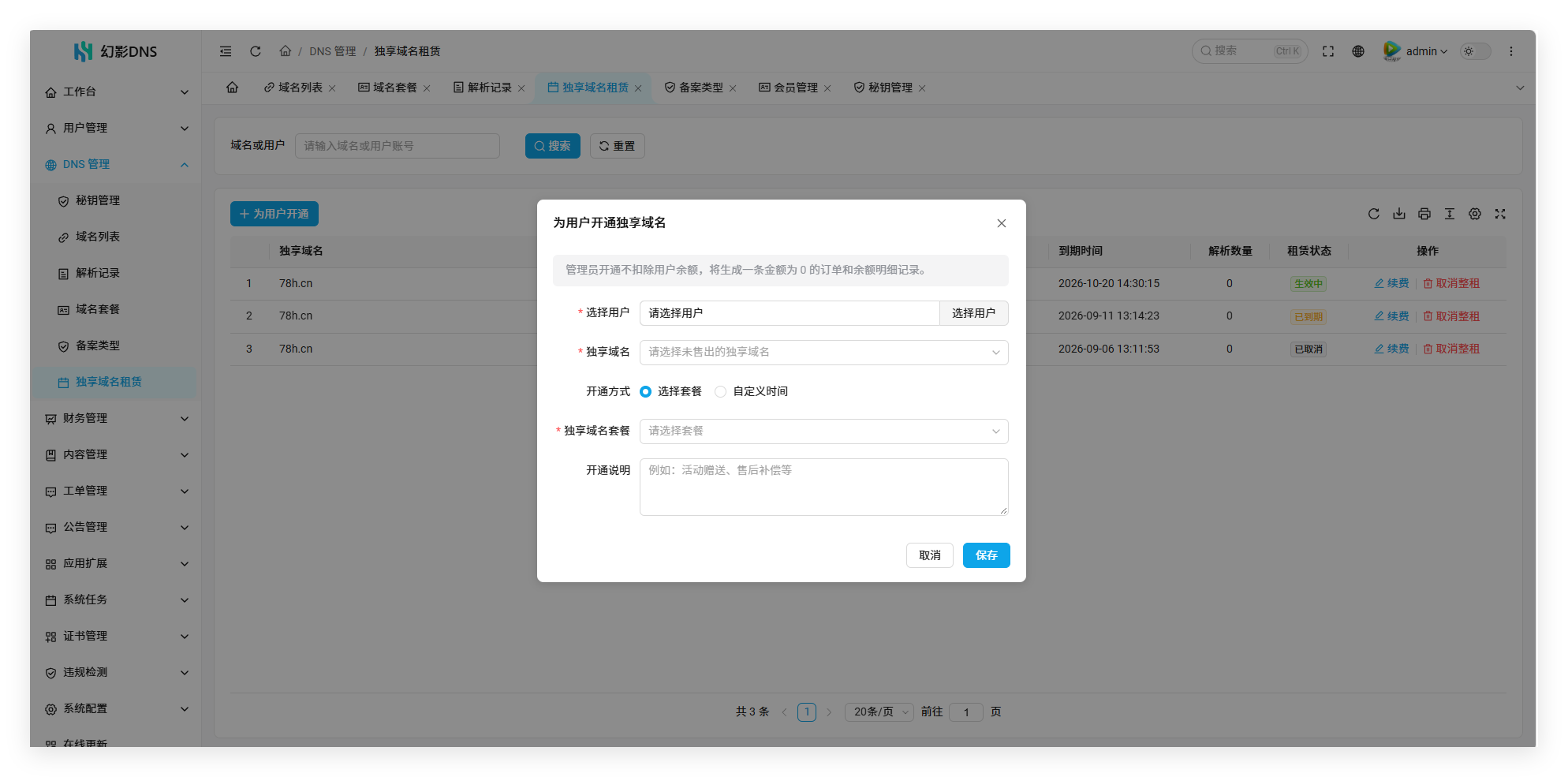Focus the 域名或用户 search input
This screenshot has width=1568, height=777.
pyautogui.click(x=398, y=146)
